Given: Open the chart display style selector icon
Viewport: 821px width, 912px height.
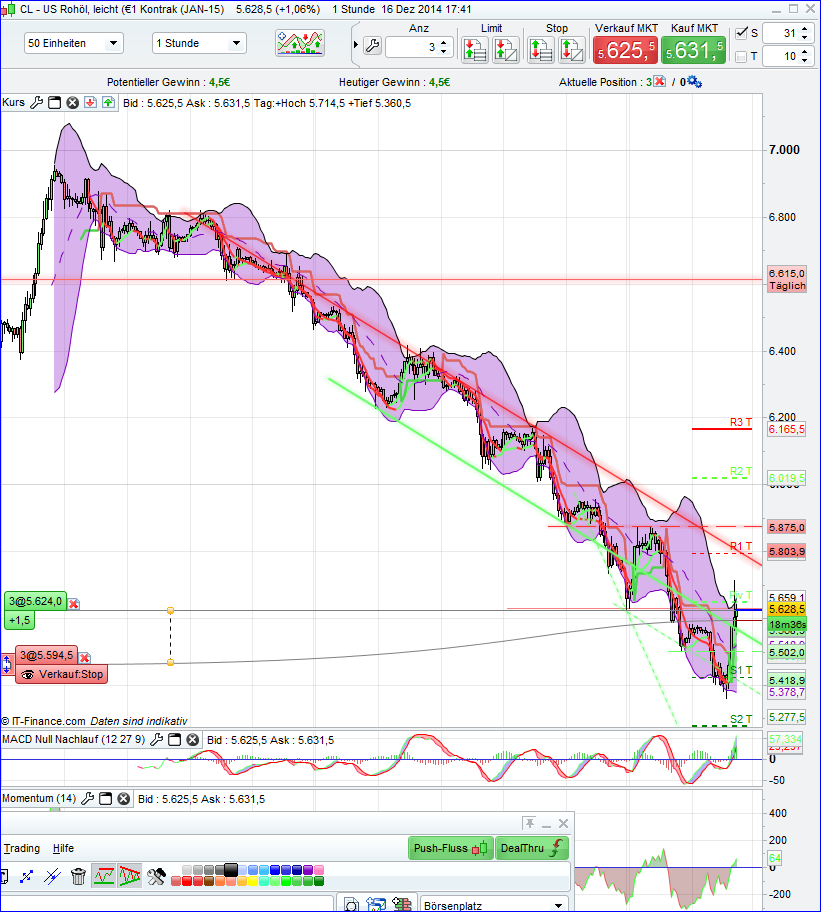Looking at the screenshot, I should click(299, 43).
